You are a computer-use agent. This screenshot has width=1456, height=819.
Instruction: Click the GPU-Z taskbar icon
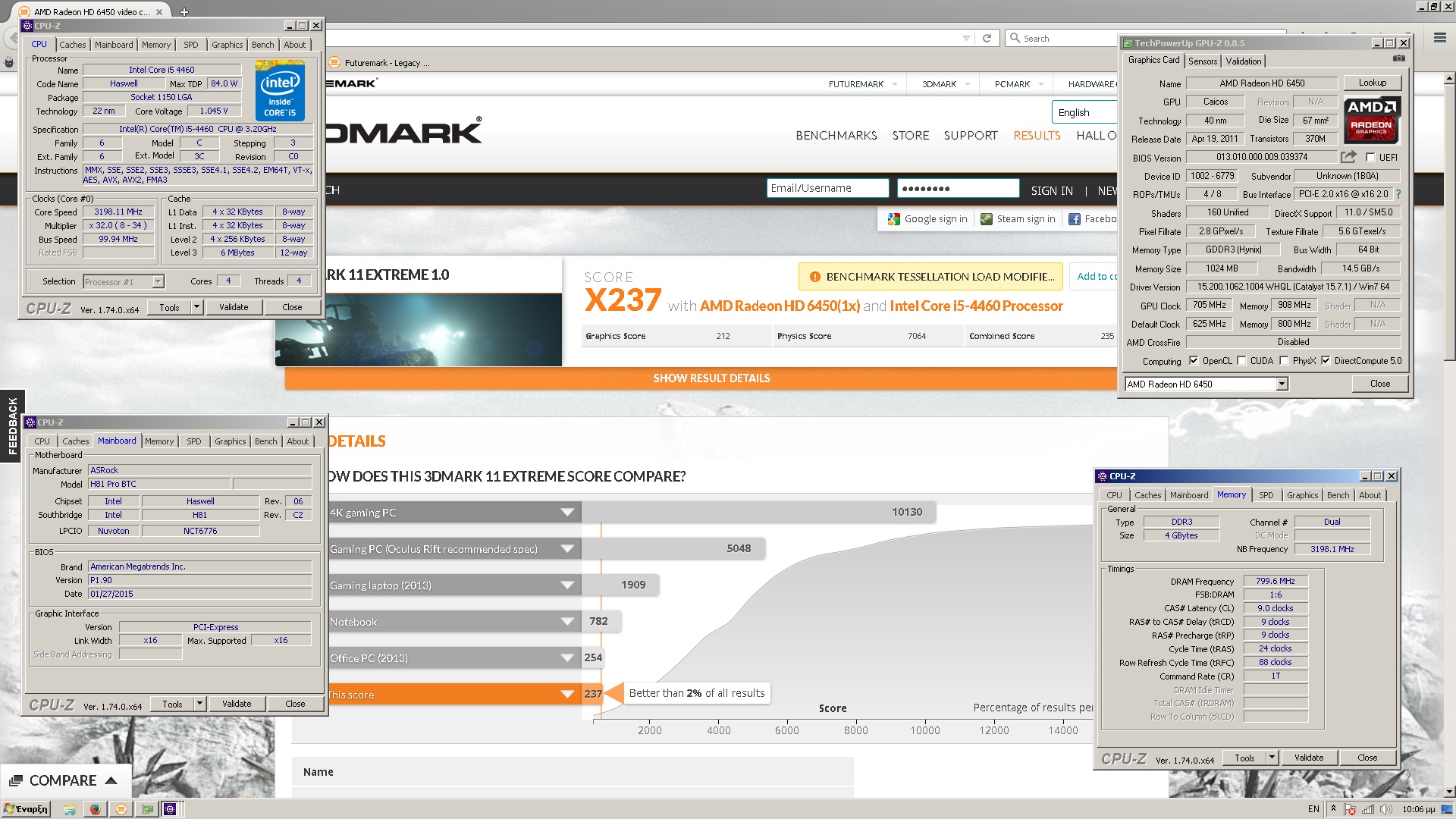[147, 809]
